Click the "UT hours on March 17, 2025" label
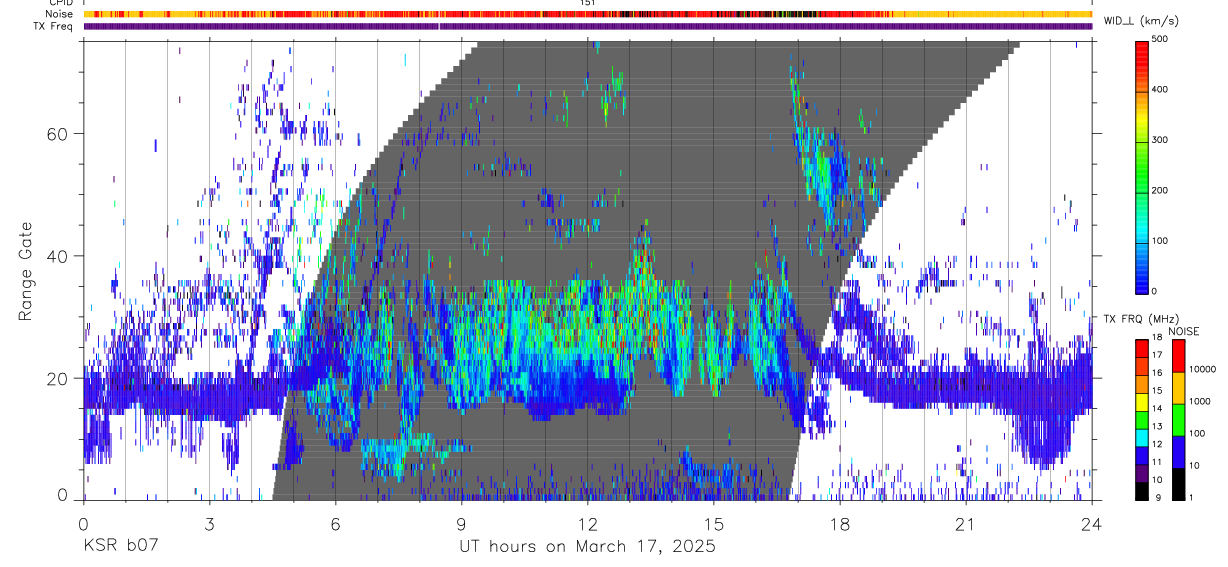 587,547
